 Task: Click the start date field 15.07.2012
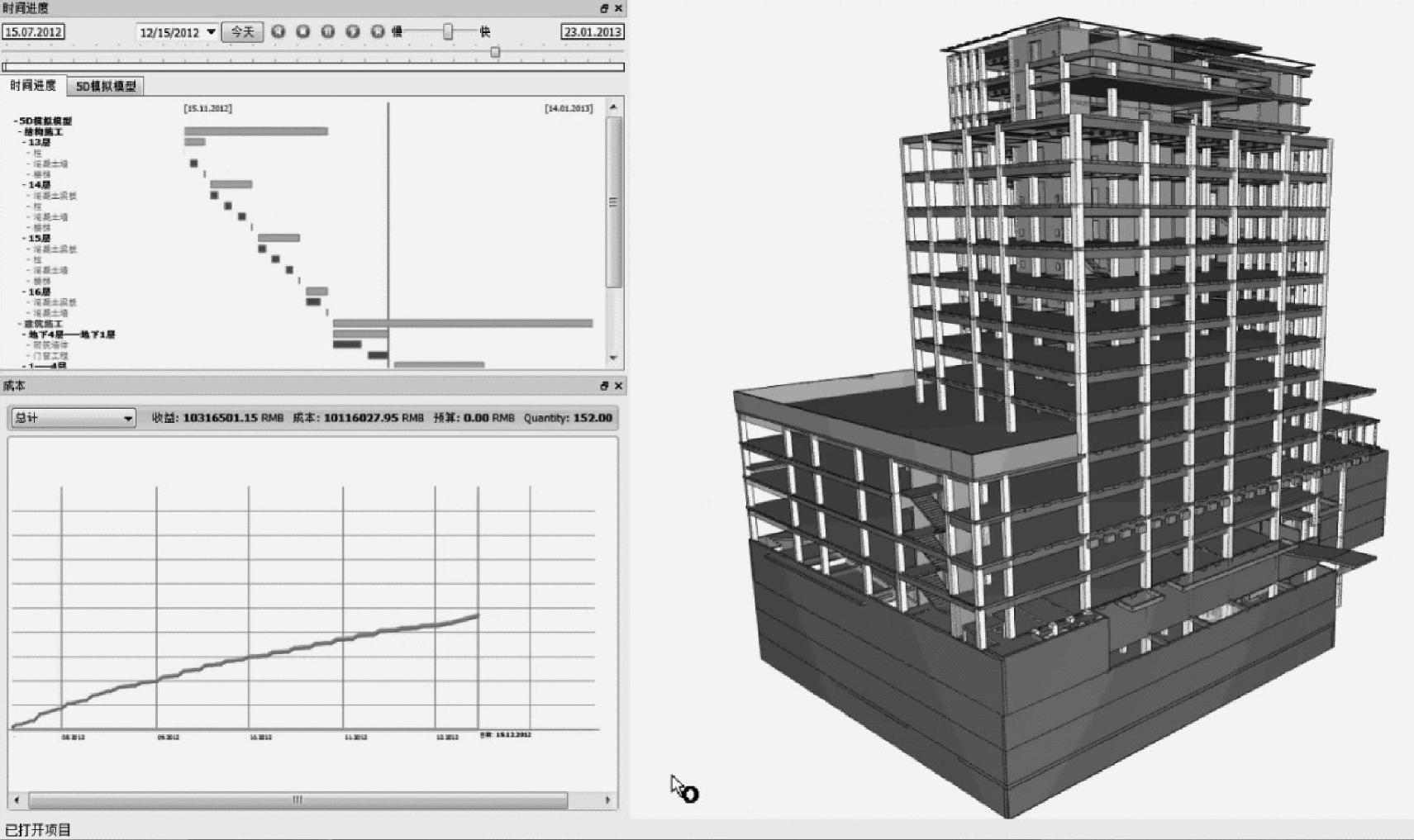click(x=33, y=32)
